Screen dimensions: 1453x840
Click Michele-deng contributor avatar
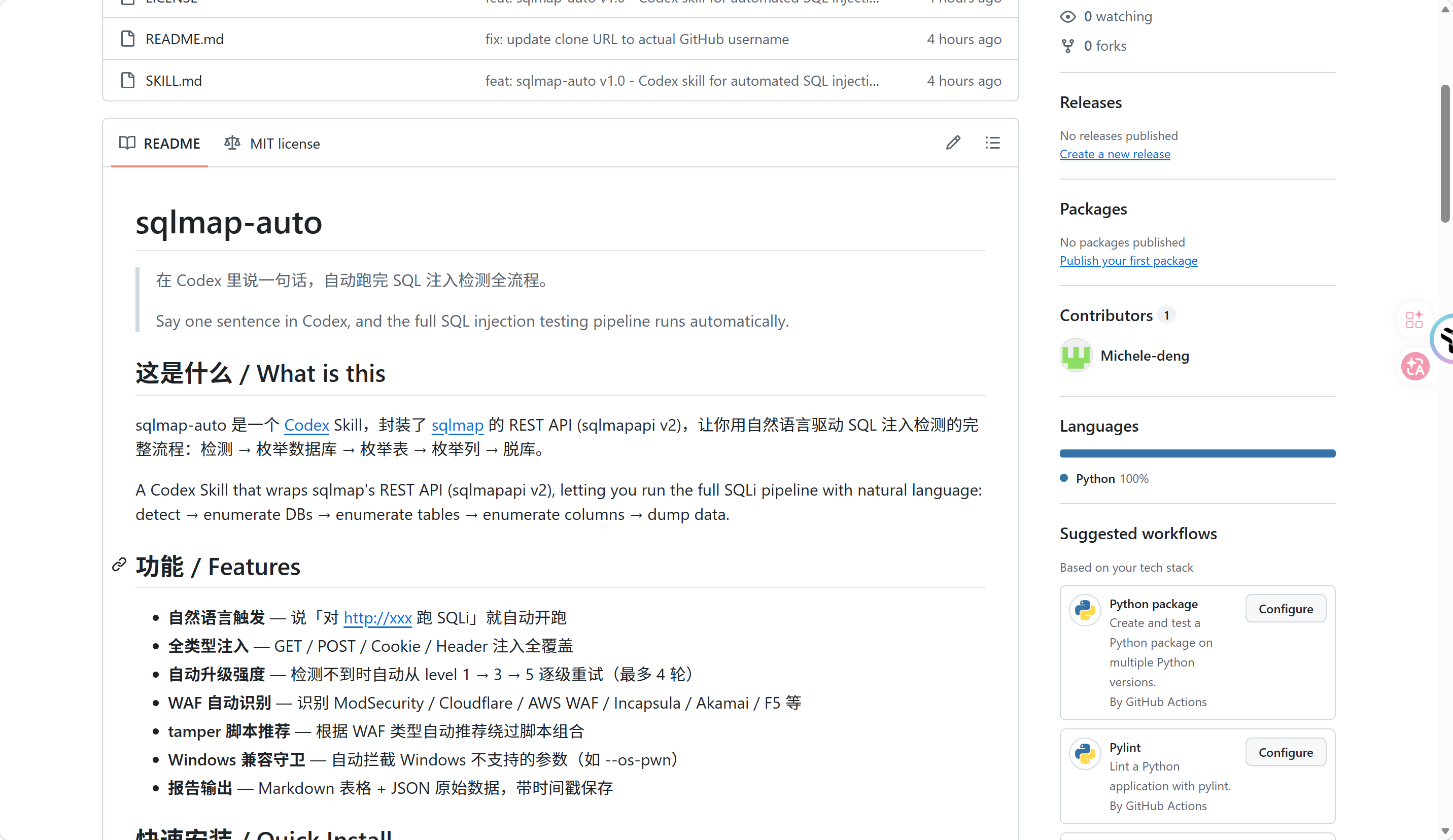pos(1076,355)
